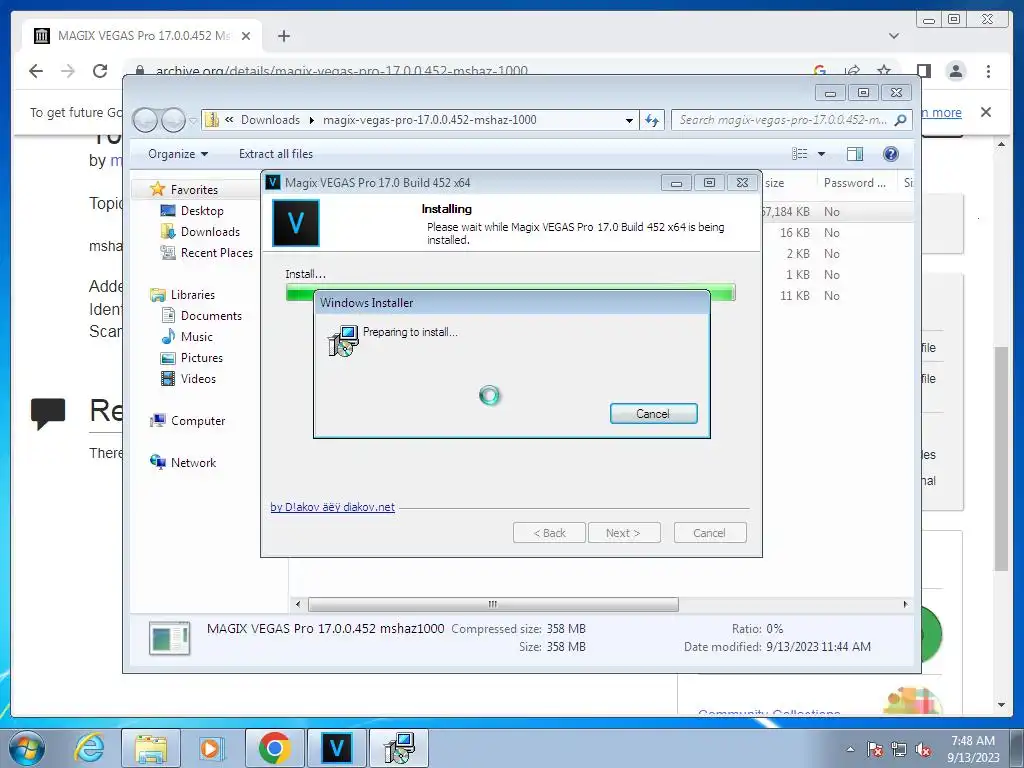Open Windows Media Player taskbar icon
Image resolution: width=1024 pixels, height=768 pixels.
(212, 748)
